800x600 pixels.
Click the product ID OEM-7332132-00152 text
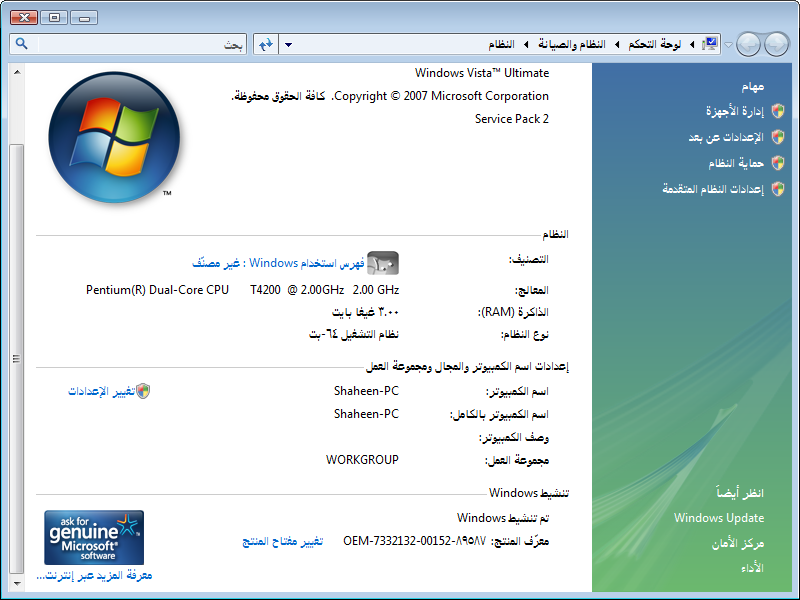pyautogui.click(x=414, y=541)
